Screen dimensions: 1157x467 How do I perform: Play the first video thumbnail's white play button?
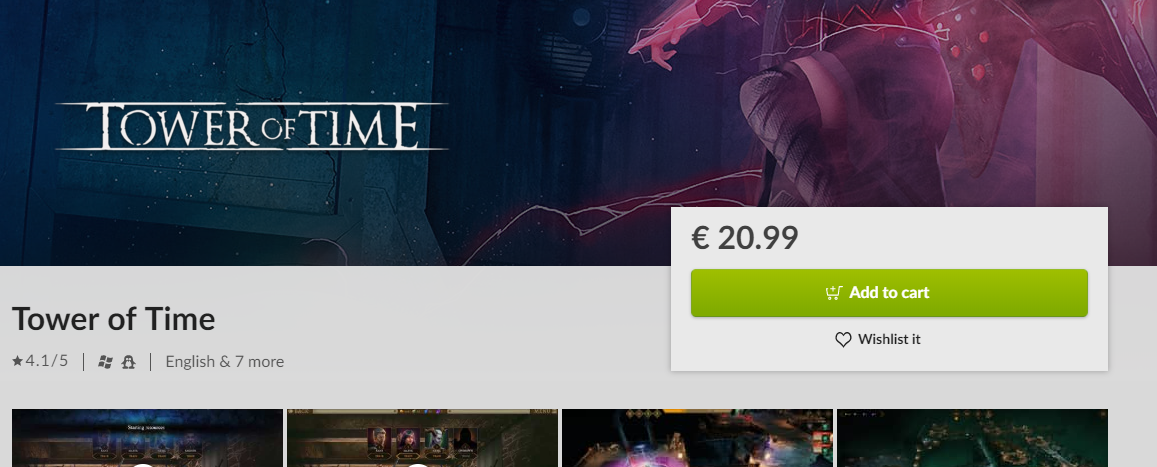tap(142, 465)
